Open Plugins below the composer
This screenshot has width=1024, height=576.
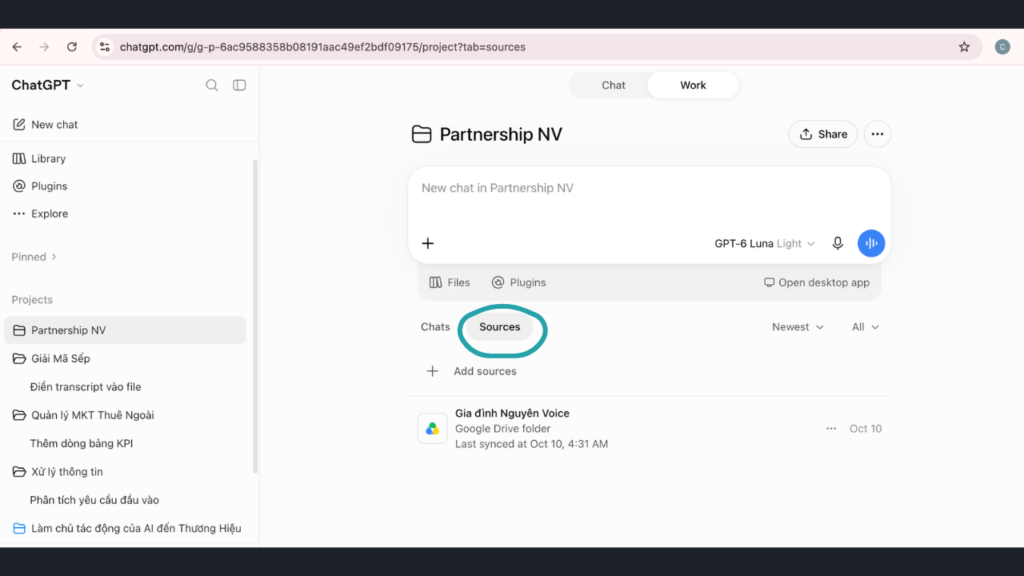click(x=519, y=283)
